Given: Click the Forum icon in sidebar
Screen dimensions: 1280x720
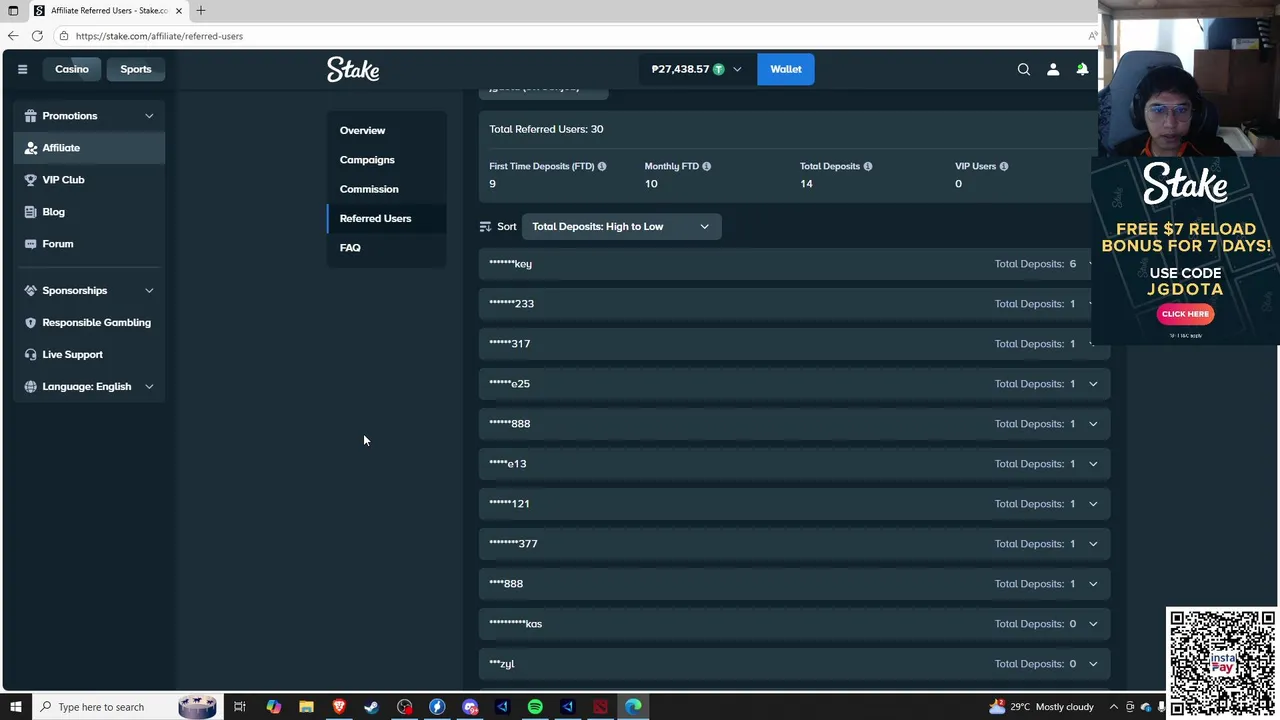Looking at the screenshot, I should point(30,244).
